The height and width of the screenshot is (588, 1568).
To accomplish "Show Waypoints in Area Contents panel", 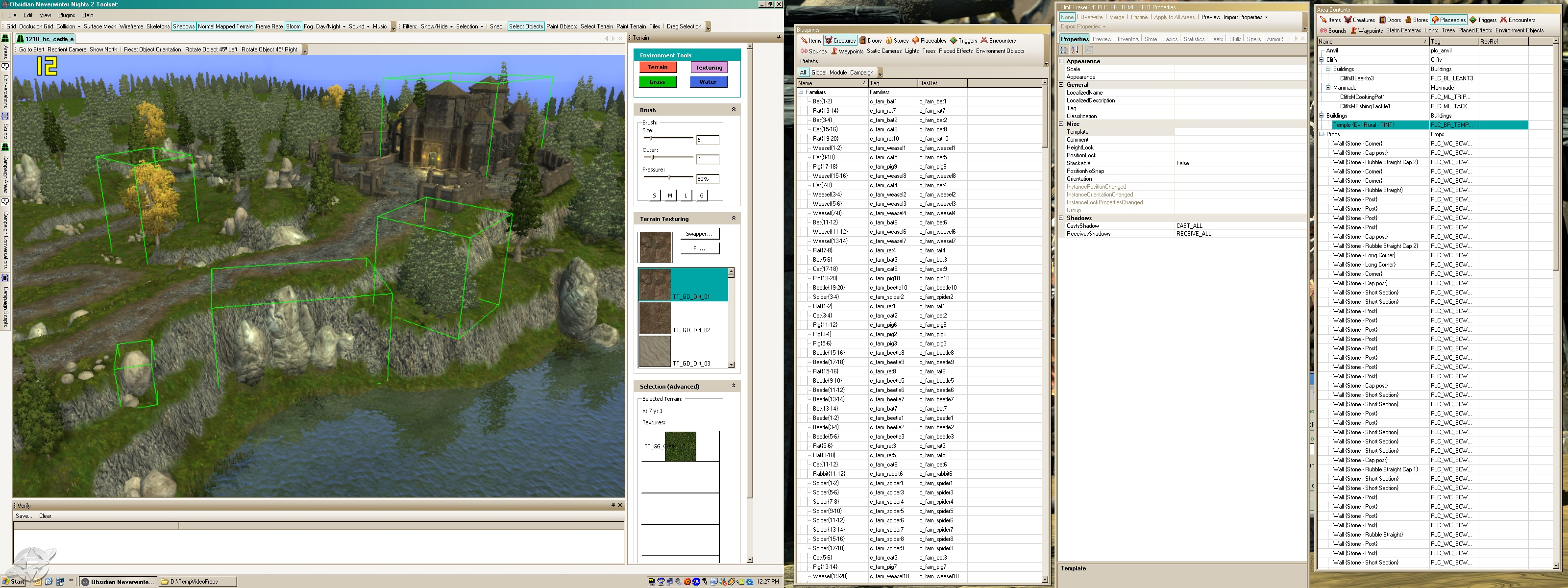I will (1366, 30).
